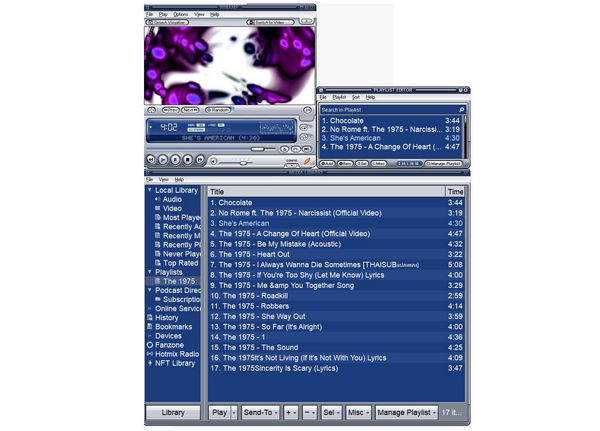Image resolution: width=600 pixels, height=431 pixels.
Task: Click the Playlist Editor scrollbar
Action: (465, 137)
